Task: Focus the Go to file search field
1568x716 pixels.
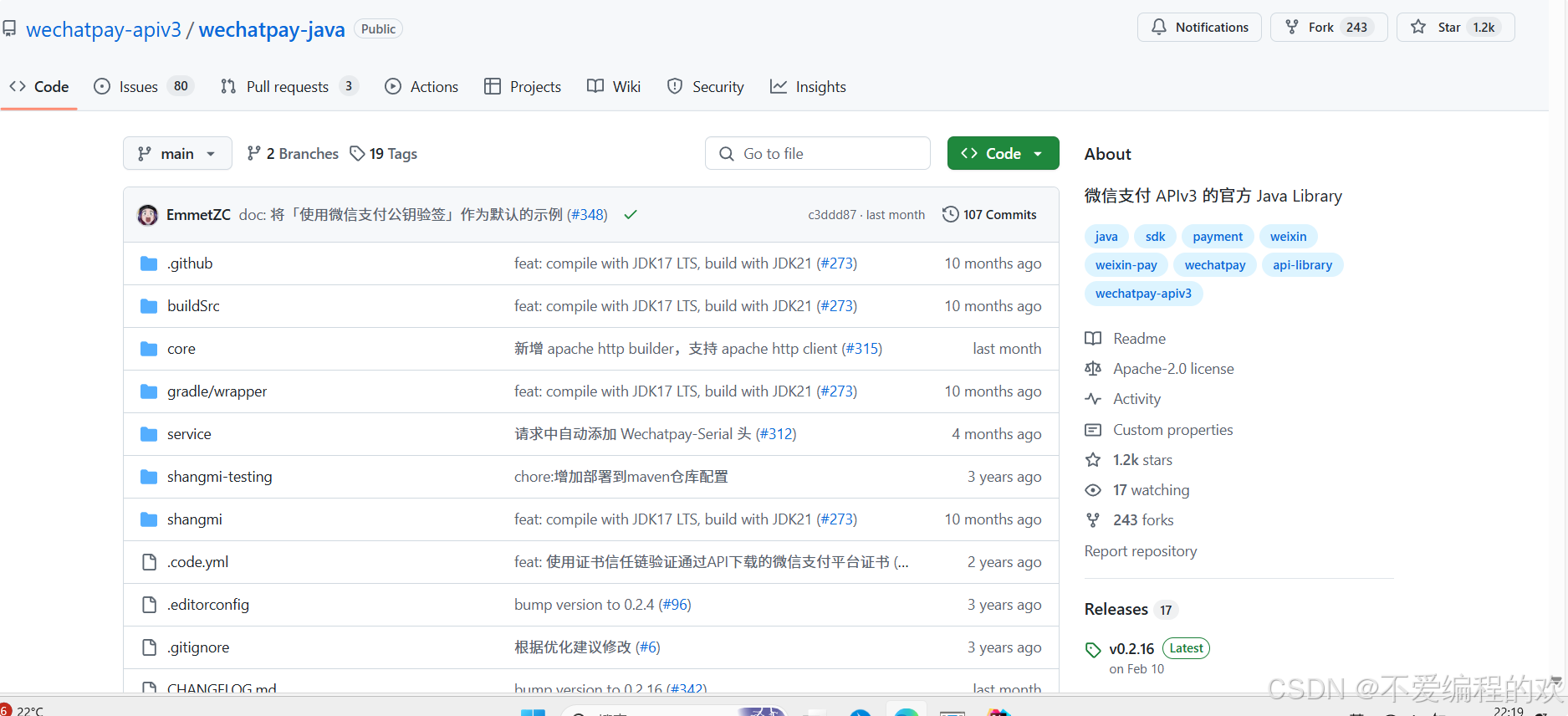Action: (x=818, y=153)
